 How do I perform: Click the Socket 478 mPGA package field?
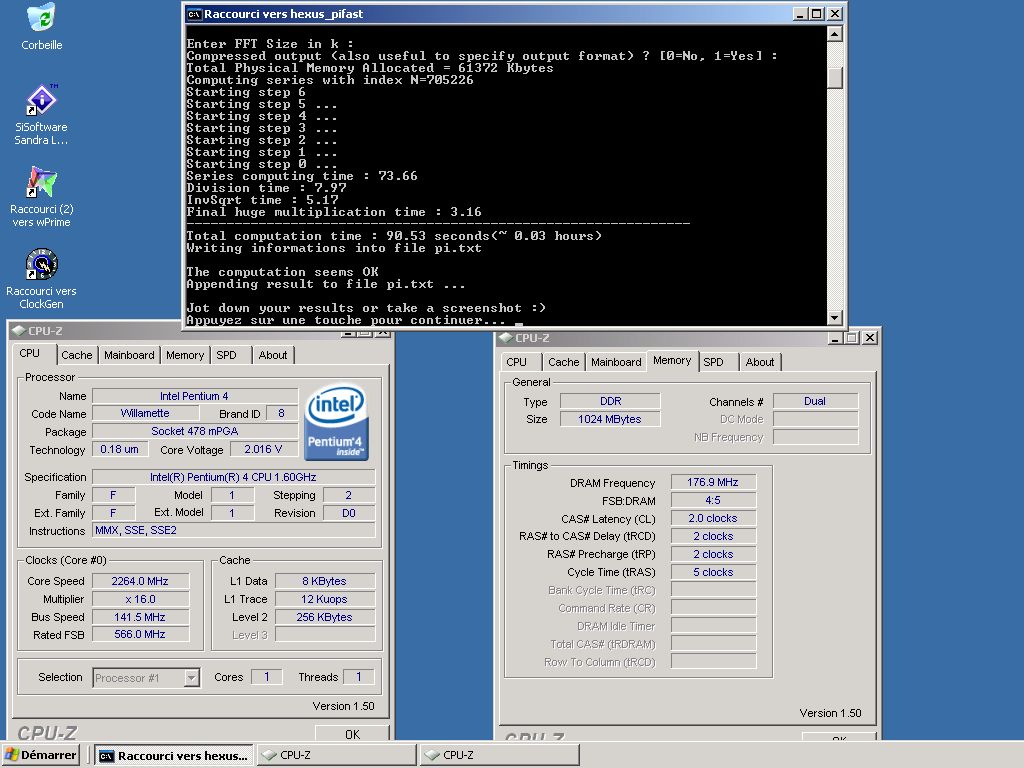point(195,431)
